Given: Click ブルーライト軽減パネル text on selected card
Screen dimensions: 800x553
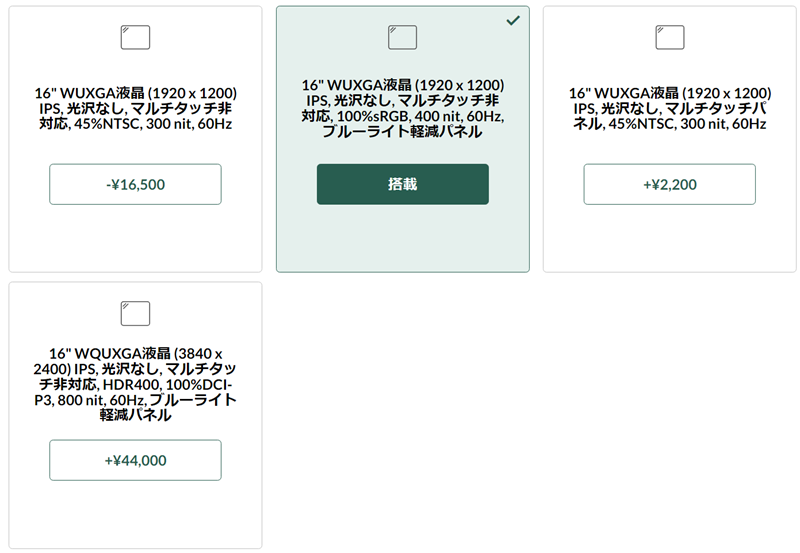Looking at the screenshot, I should point(403,132).
